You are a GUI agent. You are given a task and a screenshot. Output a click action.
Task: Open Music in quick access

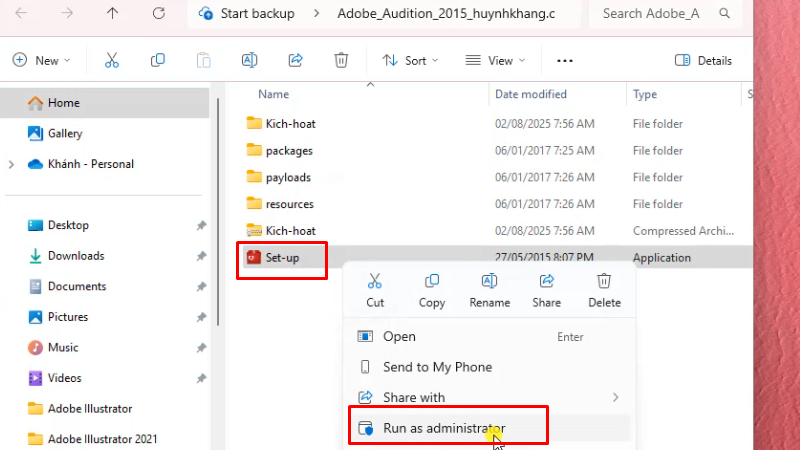63,347
